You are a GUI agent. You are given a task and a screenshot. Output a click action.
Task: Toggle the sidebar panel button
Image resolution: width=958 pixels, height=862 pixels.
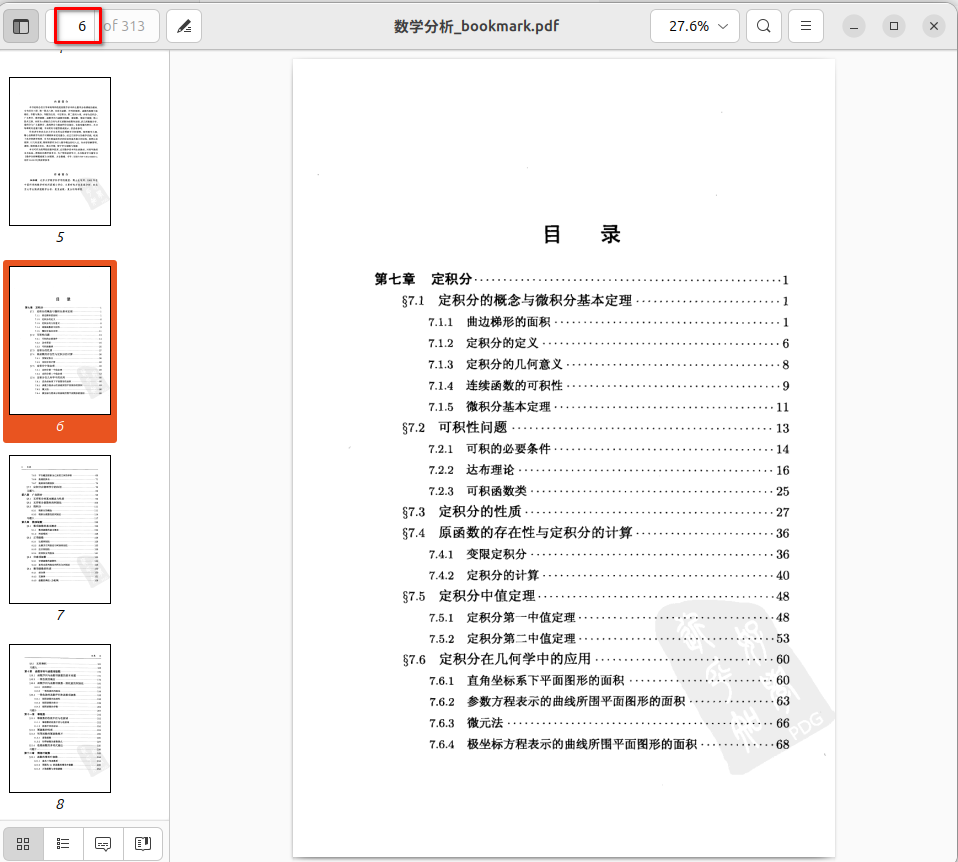(x=21, y=26)
